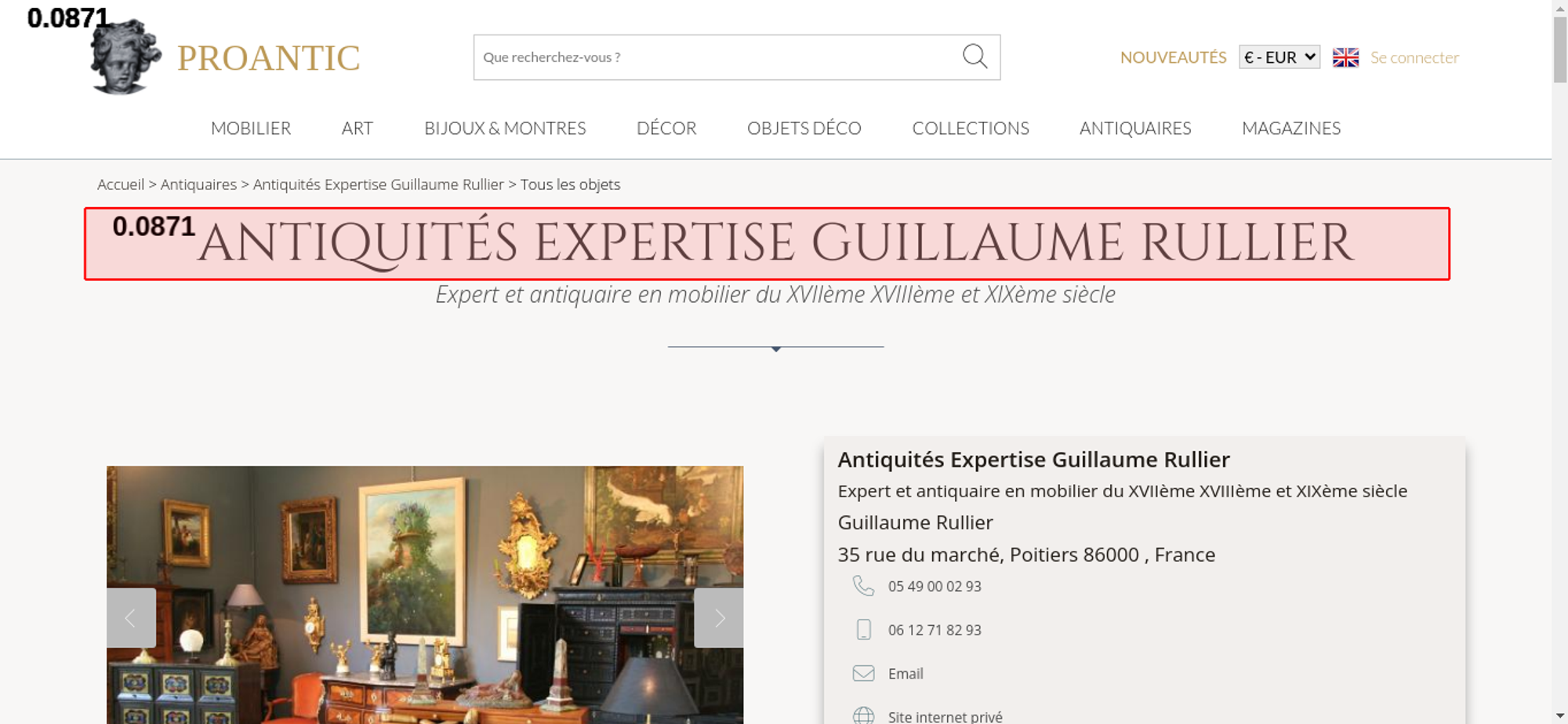Image resolution: width=1568 pixels, height=724 pixels.
Task: Click Antiquaires in the breadcrumb
Action: click(198, 184)
